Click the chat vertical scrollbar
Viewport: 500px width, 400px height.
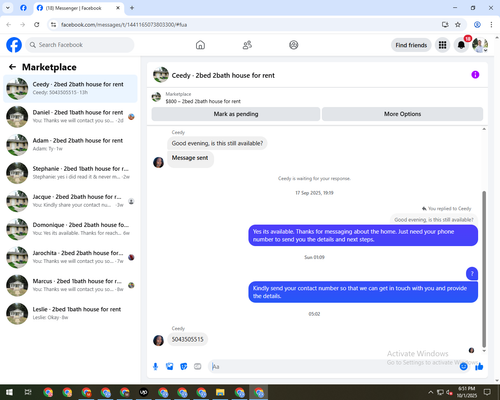[484, 269]
